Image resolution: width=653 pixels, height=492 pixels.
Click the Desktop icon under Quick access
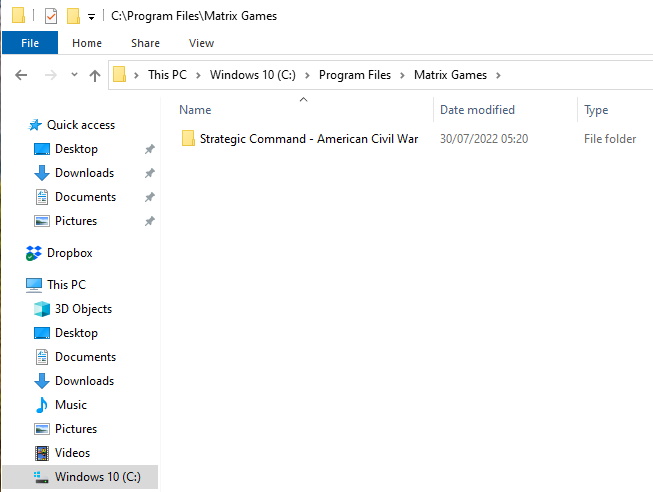point(42,149)
